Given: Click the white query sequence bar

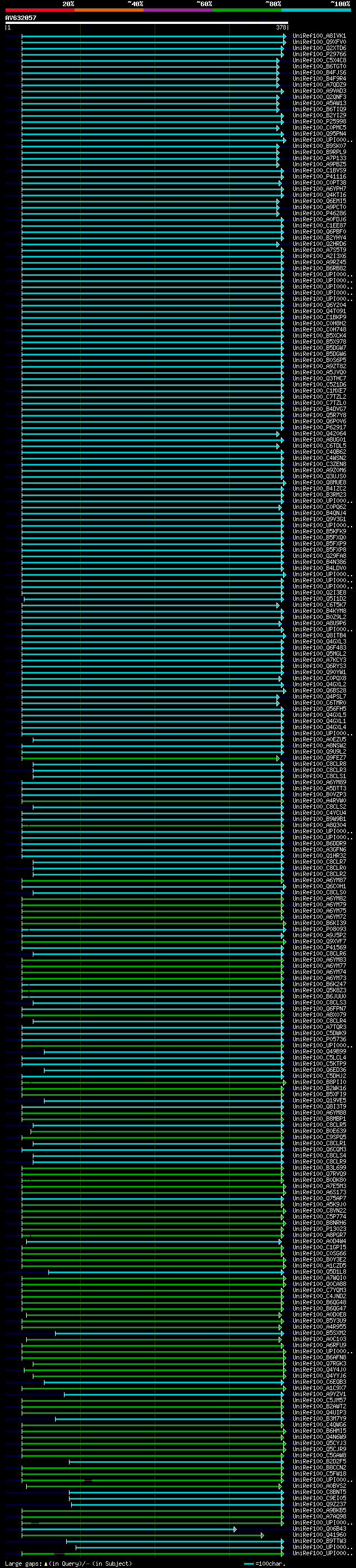Looking at the screenshot, I should [147, 22].
